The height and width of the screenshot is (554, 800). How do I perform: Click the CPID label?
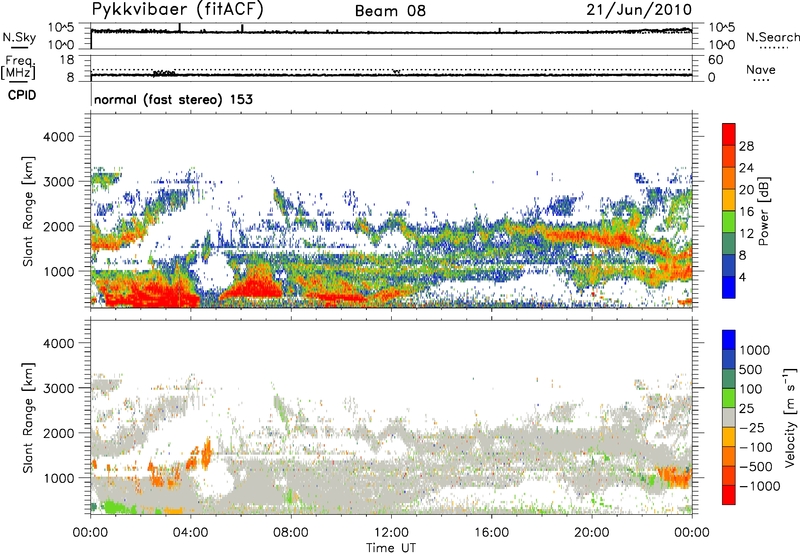point(22,95)
